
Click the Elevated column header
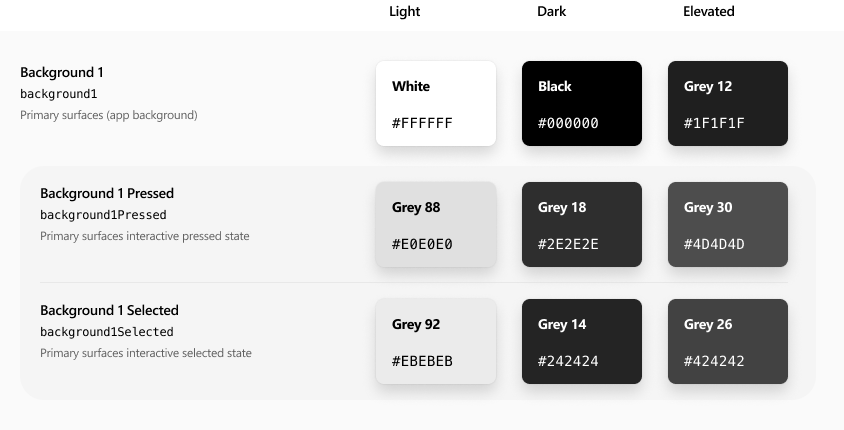tap(708, 11)
